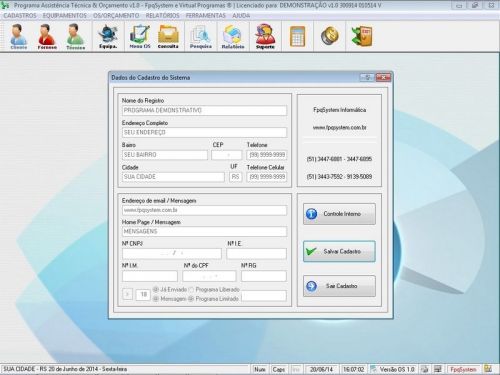Viewport: 500px width, 375px height.
Task: Open the CADASTROS menu
Action: pos(20,16)
